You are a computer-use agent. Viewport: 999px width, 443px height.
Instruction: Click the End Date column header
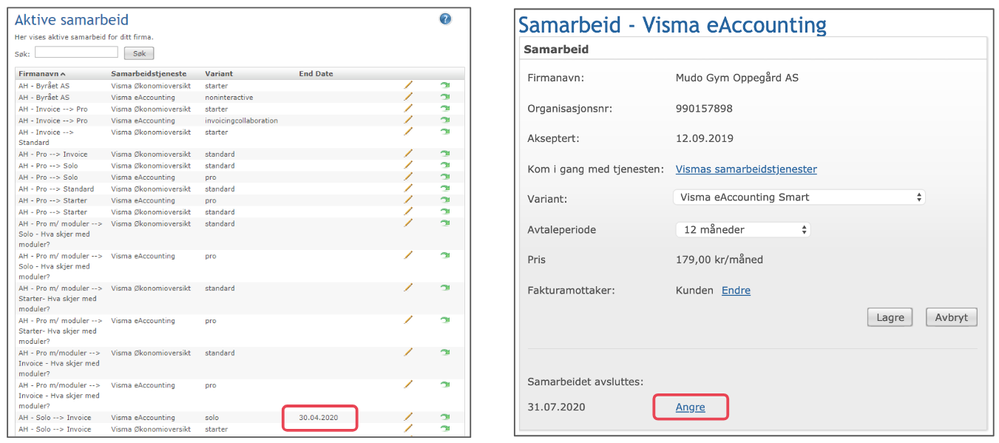(x=316, y=73)
